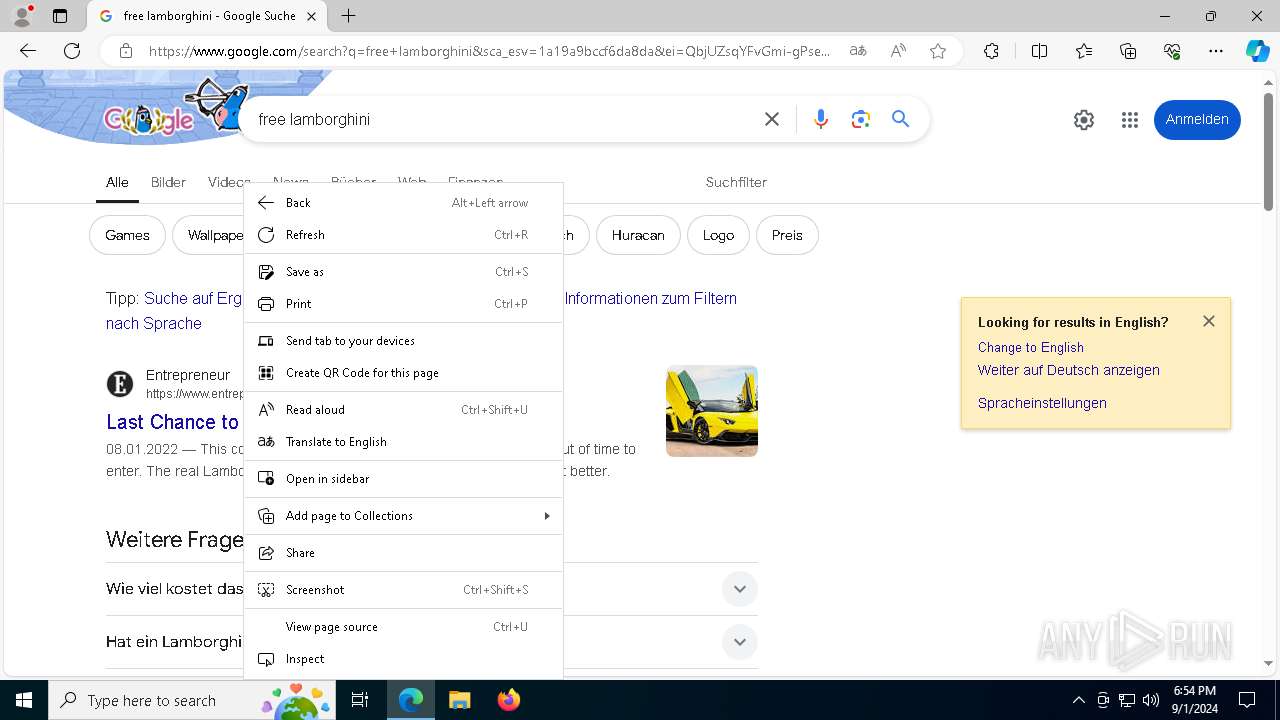Screen dimensions: 1280x720
Task: Click the Windows taskbar search box
Action: pos(192,700)
